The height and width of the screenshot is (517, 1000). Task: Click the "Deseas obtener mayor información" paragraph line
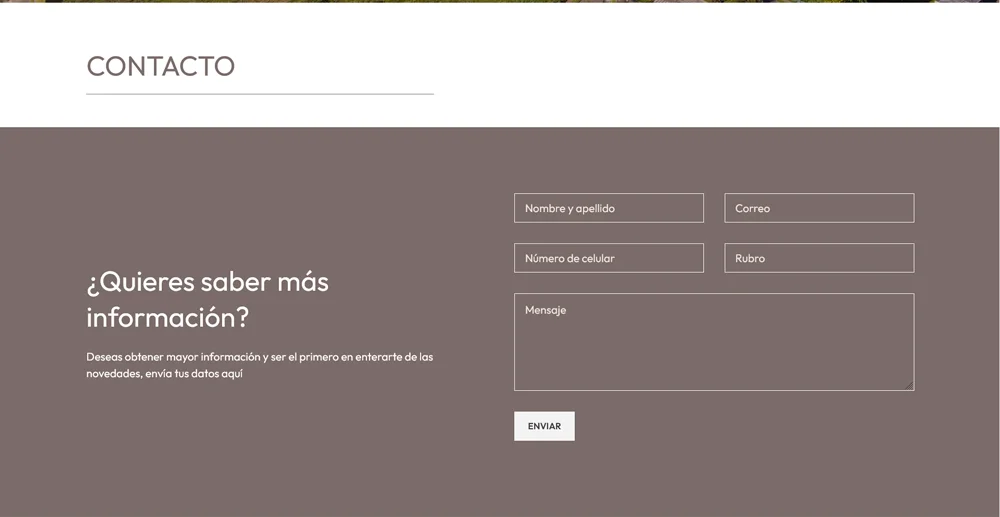259,357
